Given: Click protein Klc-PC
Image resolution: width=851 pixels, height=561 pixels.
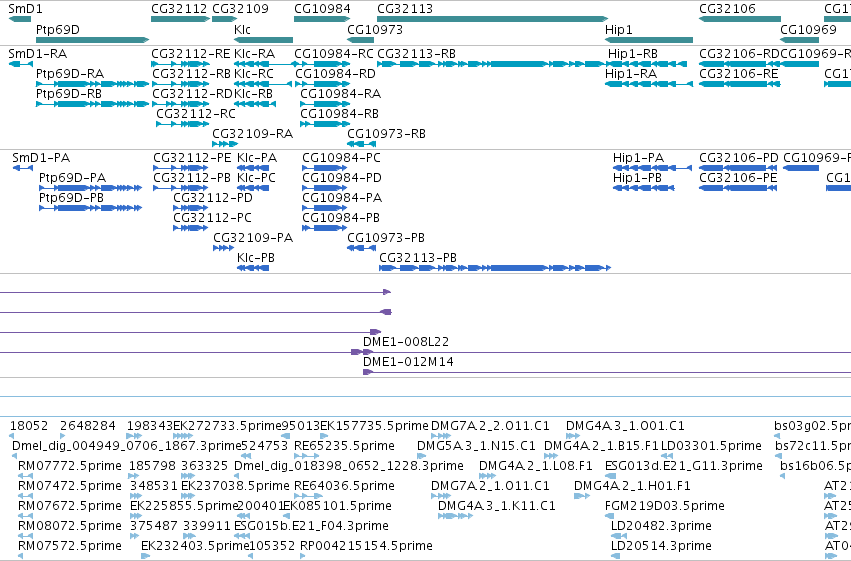Looking at the screenshot, I should click(x=256, y=178).
